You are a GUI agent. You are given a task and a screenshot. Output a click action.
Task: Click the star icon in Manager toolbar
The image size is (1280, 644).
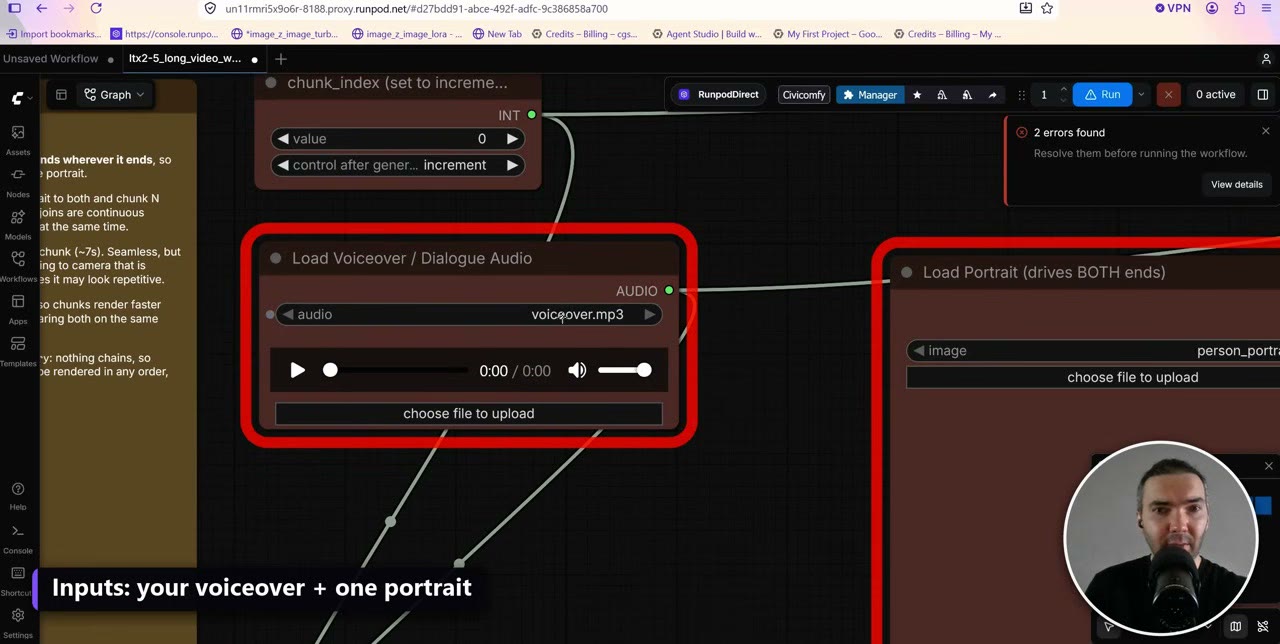917,95
